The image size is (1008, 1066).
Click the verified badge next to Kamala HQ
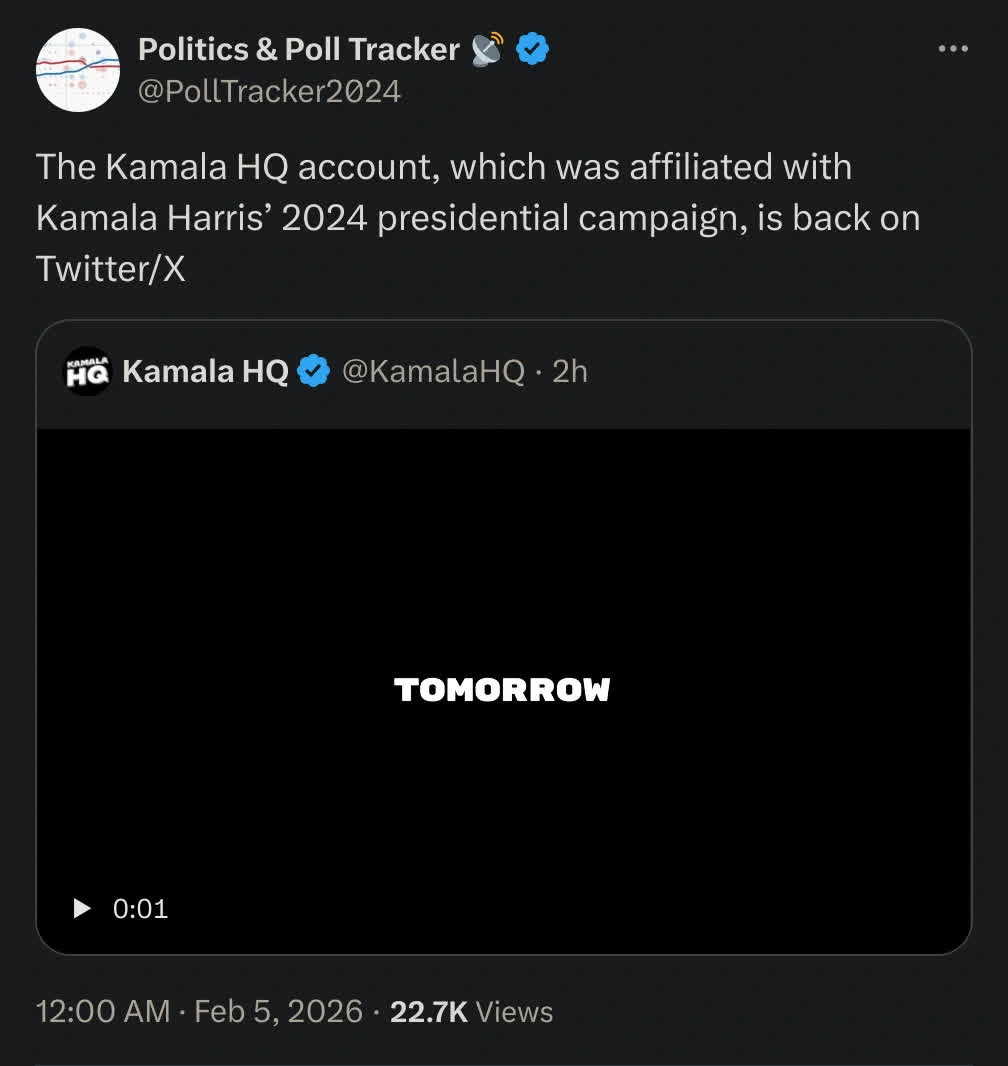(314, 370)
